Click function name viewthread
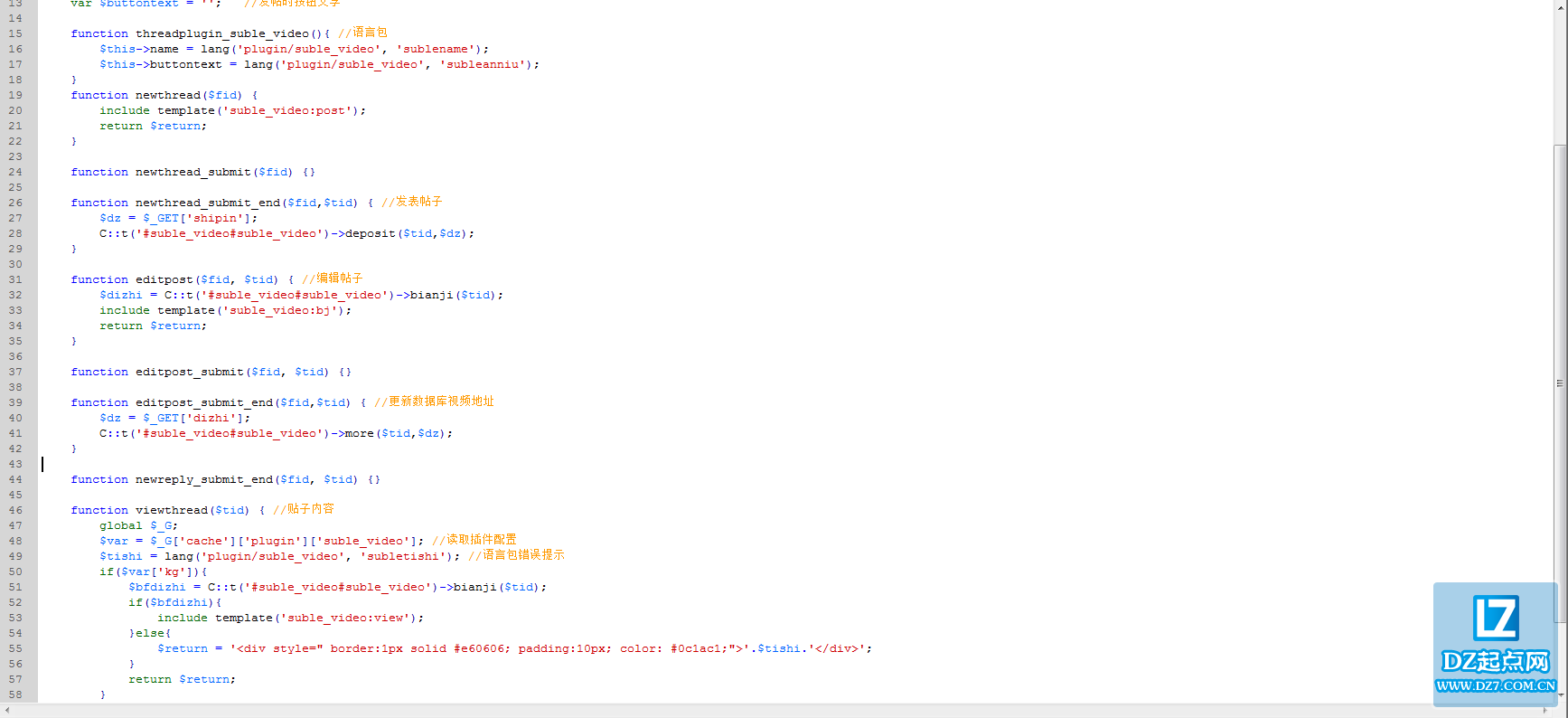The image size is (1568, 718). (172, 510)
